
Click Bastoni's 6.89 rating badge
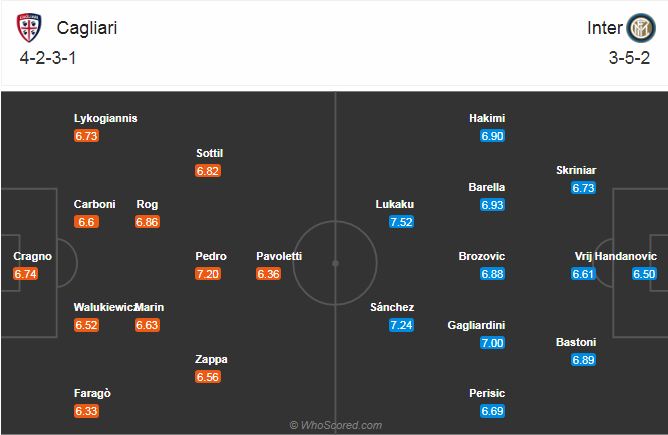(583, 360)
